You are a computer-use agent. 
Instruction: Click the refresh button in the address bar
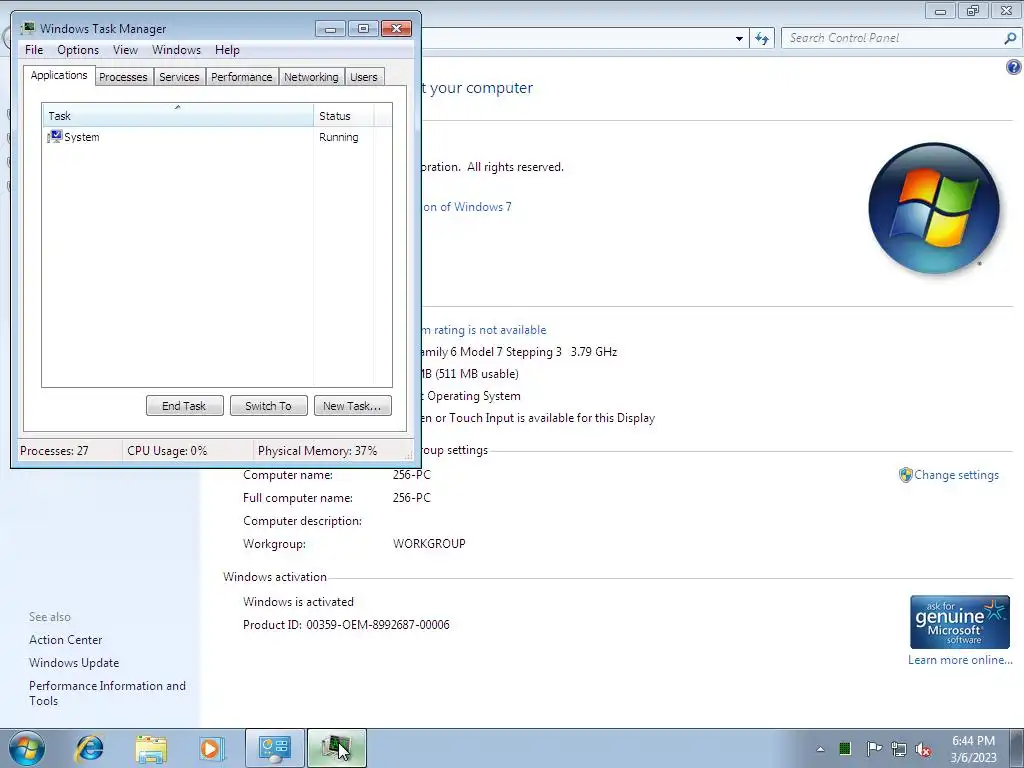click(x=761, y=38)
